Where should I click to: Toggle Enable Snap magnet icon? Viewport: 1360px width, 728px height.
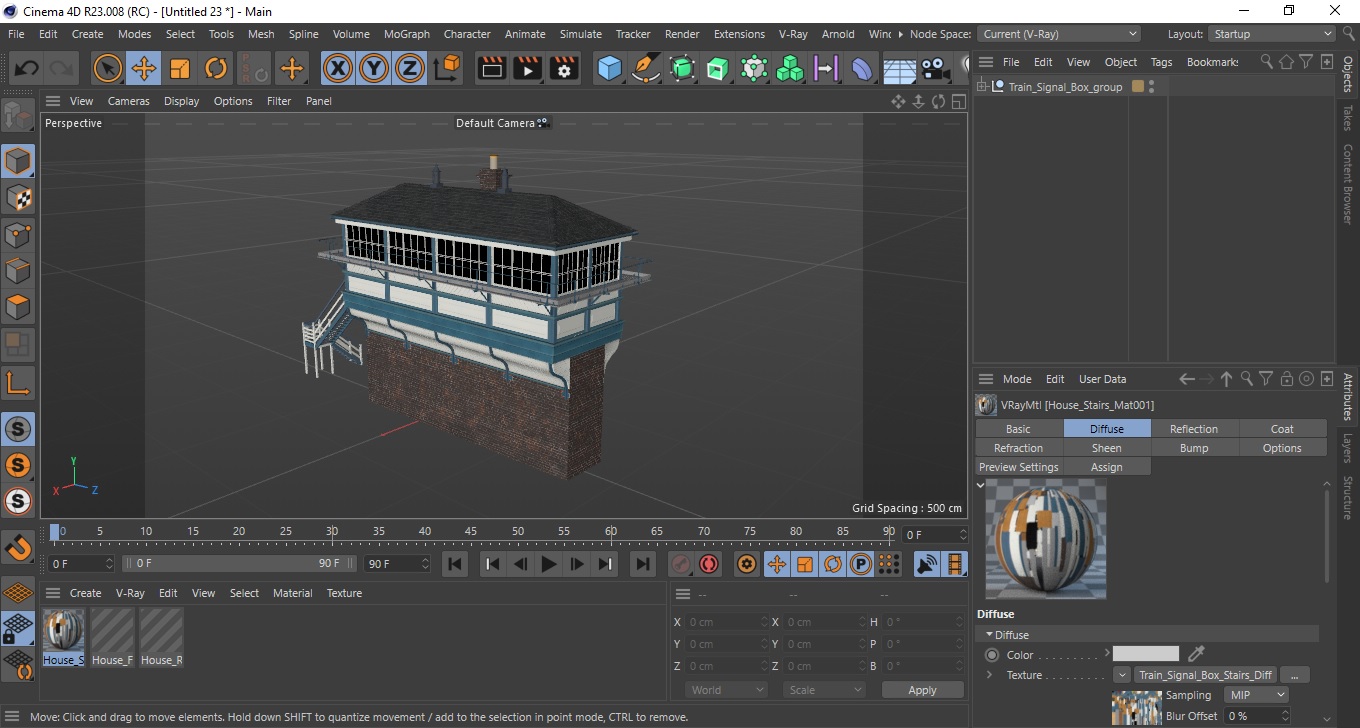coord(18,547)
